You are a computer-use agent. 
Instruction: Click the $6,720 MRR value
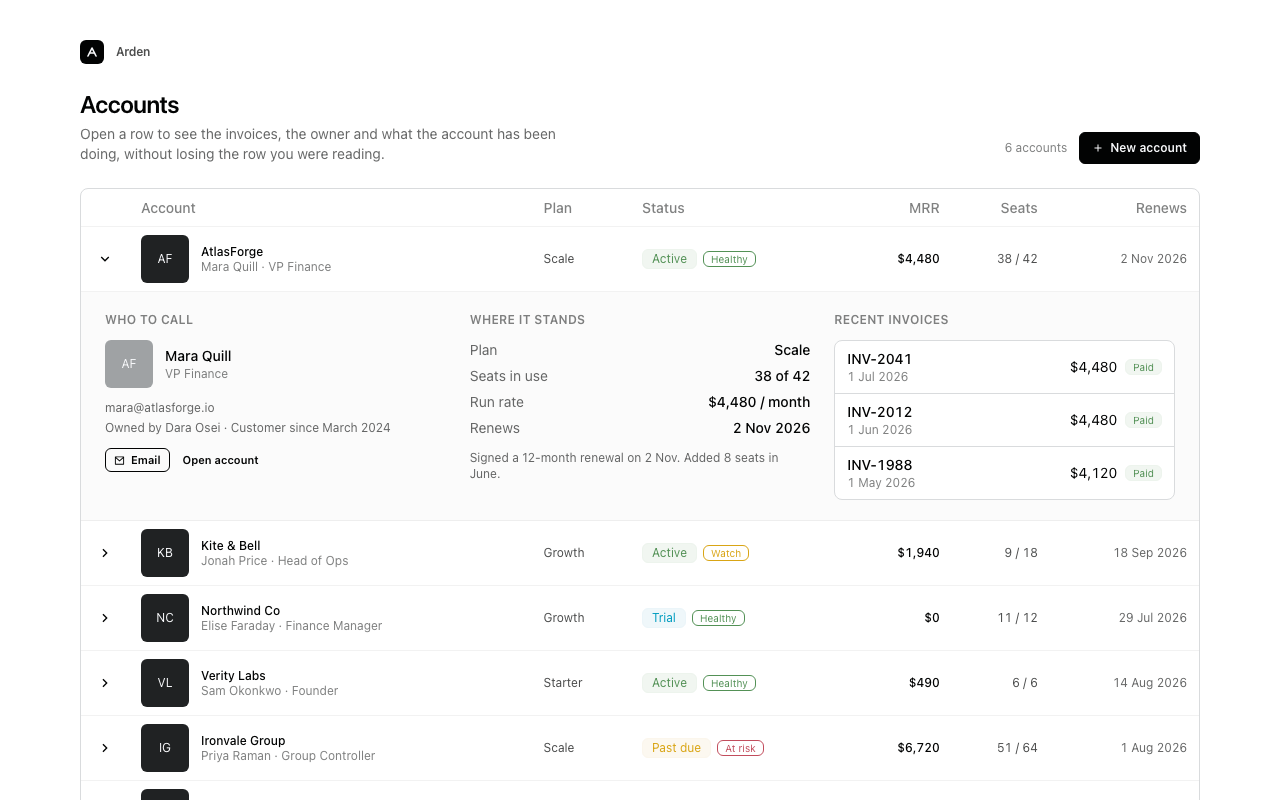(918, 748)
